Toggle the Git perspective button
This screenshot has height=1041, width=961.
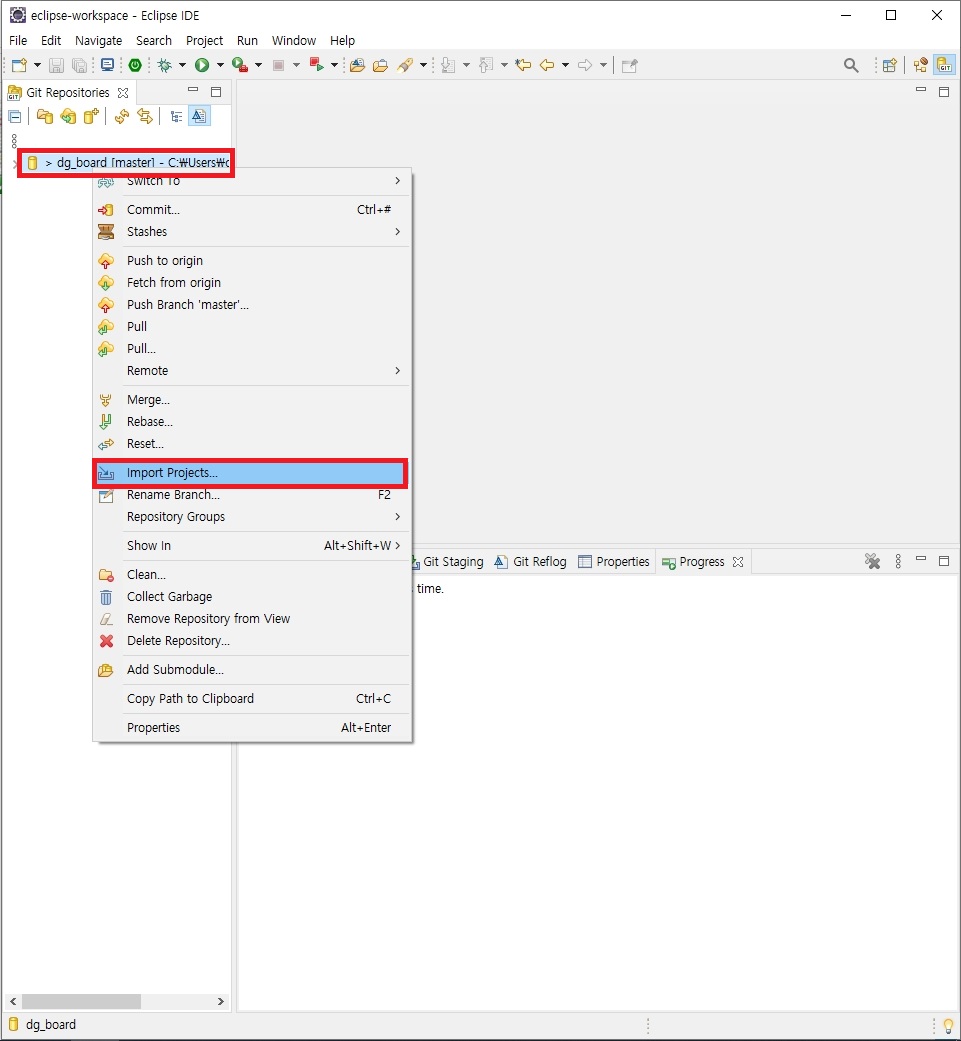[x=944, y=65]
